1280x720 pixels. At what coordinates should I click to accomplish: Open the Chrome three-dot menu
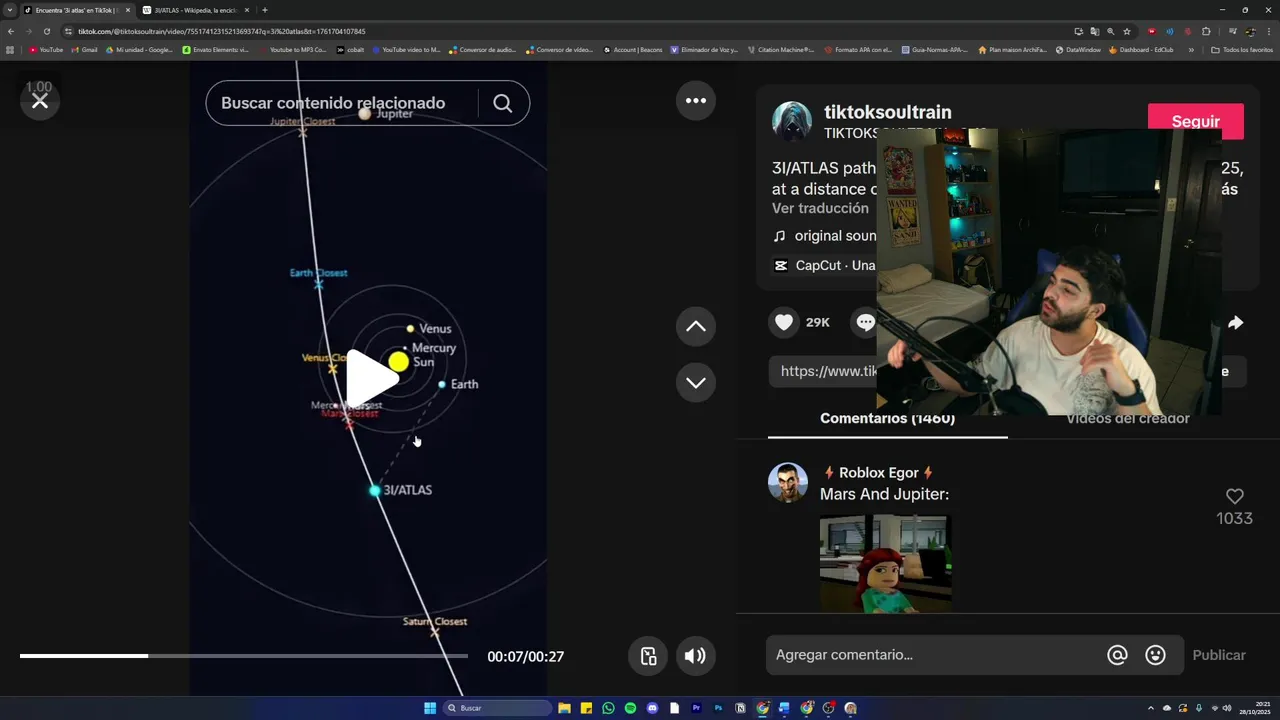1268,31
